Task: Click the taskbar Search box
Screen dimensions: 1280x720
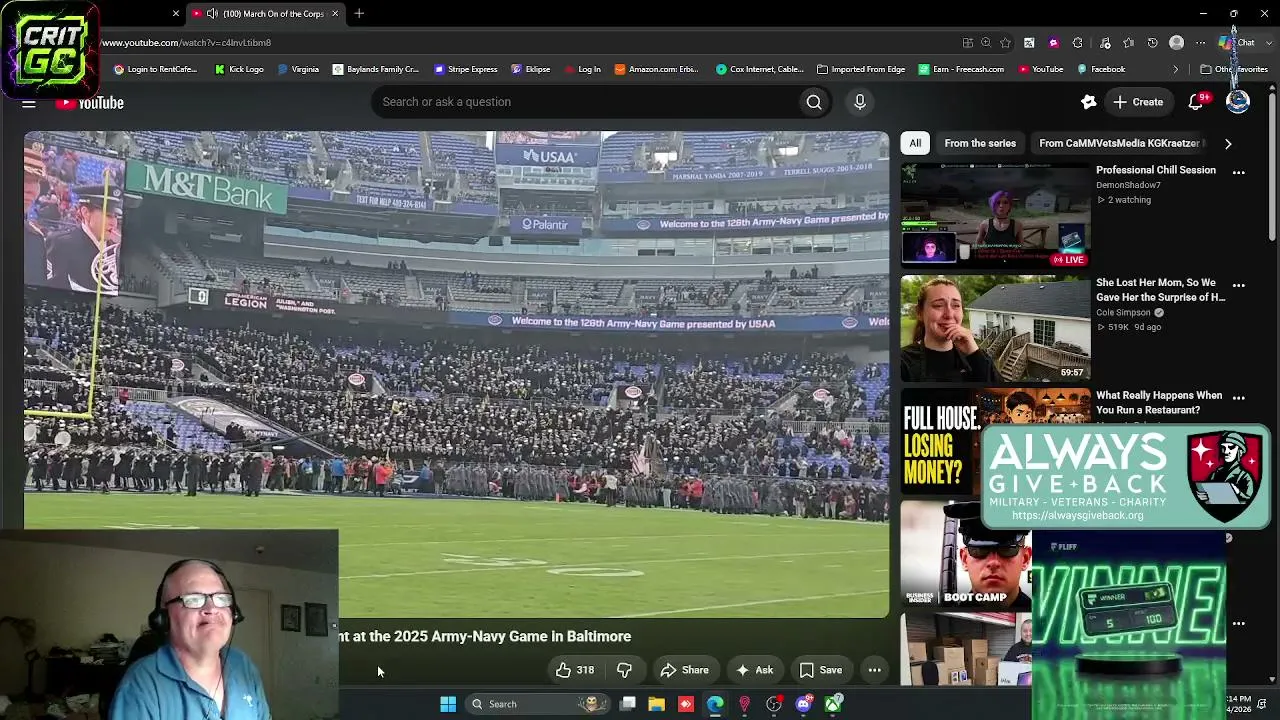Action: point(538,704)
